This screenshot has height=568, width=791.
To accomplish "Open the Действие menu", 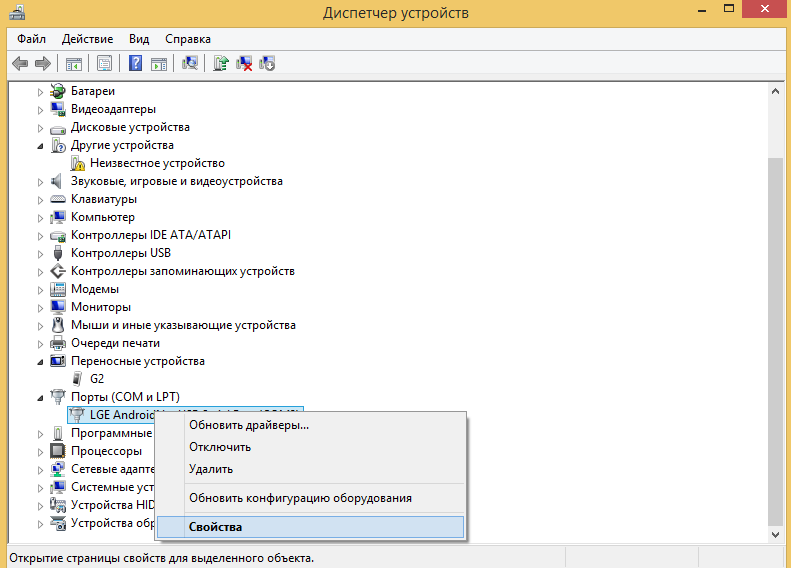I will coord(87,39).
